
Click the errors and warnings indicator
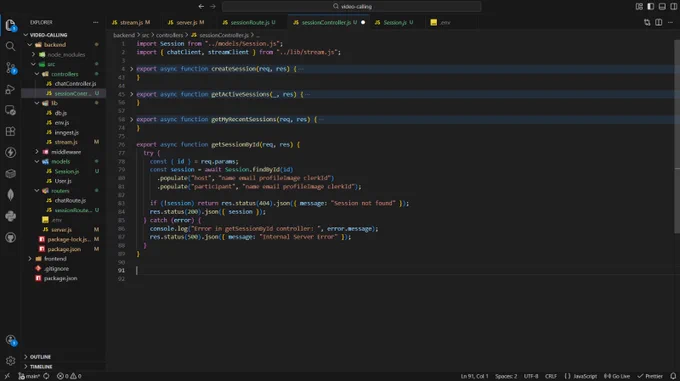(x=69, y=376)
